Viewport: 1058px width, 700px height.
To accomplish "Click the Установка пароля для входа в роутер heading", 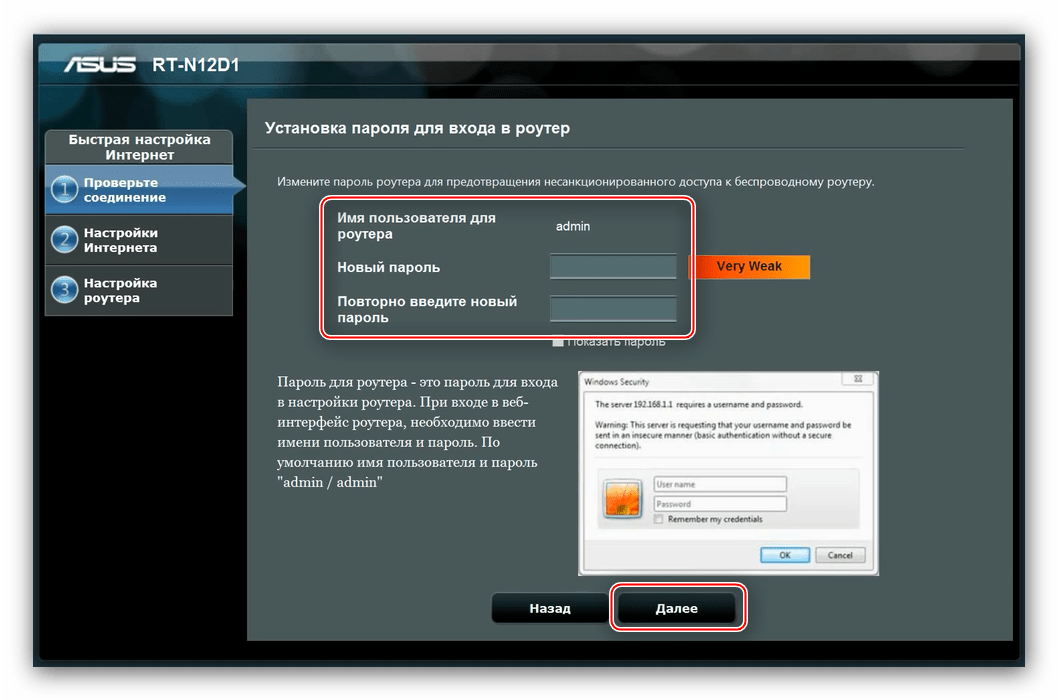I will point(417,128).
